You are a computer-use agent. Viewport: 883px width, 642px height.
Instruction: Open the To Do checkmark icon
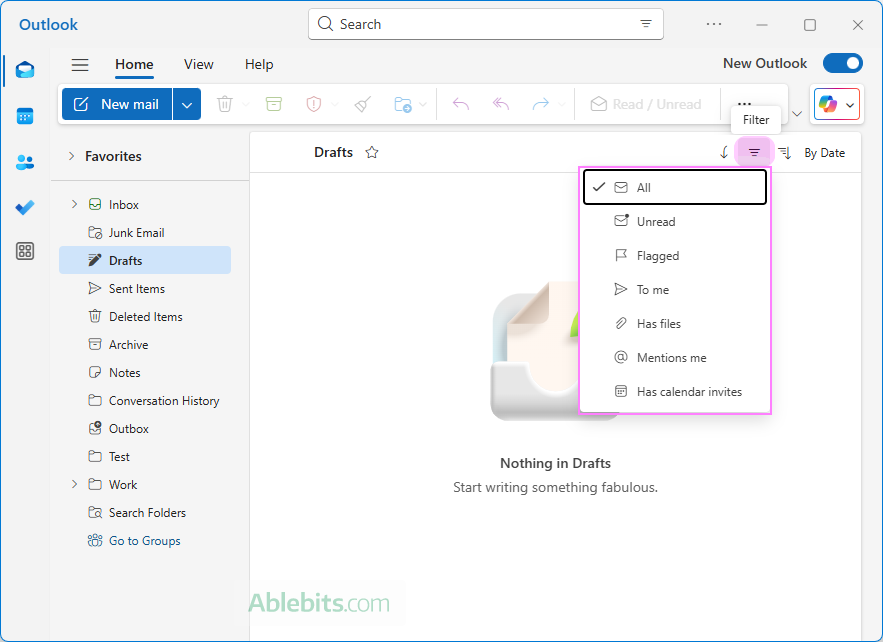pos(25,207)
